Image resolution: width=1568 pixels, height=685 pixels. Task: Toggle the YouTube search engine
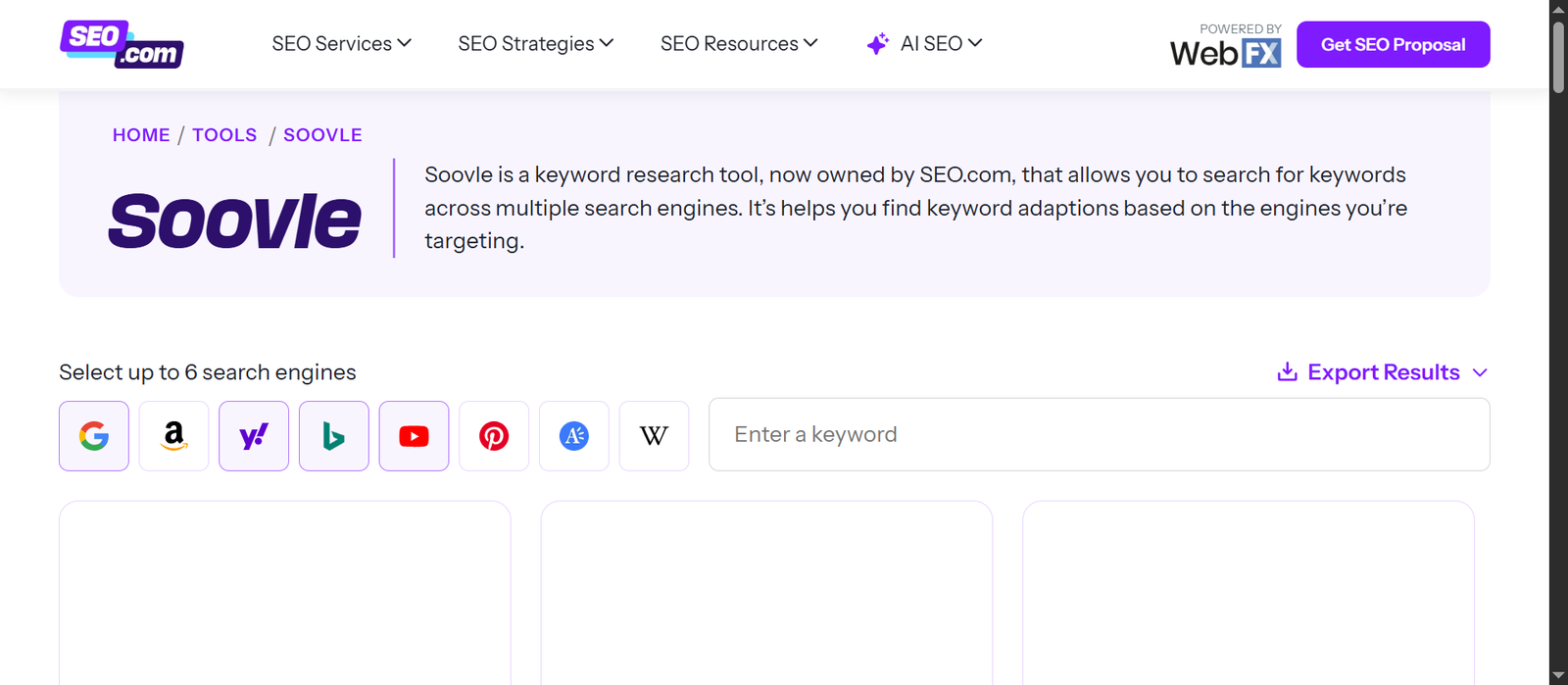(414, 436)
